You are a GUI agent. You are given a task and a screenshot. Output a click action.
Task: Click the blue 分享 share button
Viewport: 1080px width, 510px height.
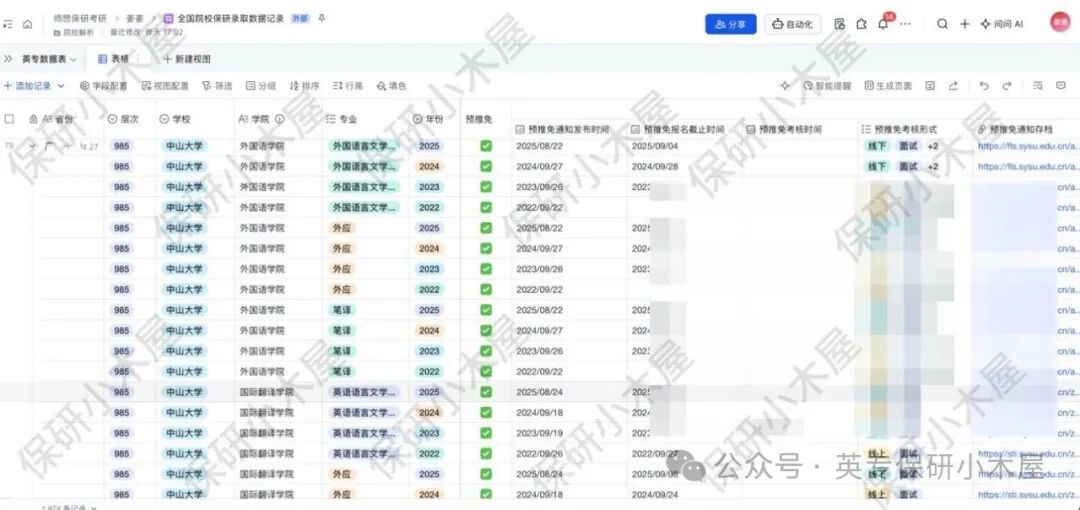point(731,24)
